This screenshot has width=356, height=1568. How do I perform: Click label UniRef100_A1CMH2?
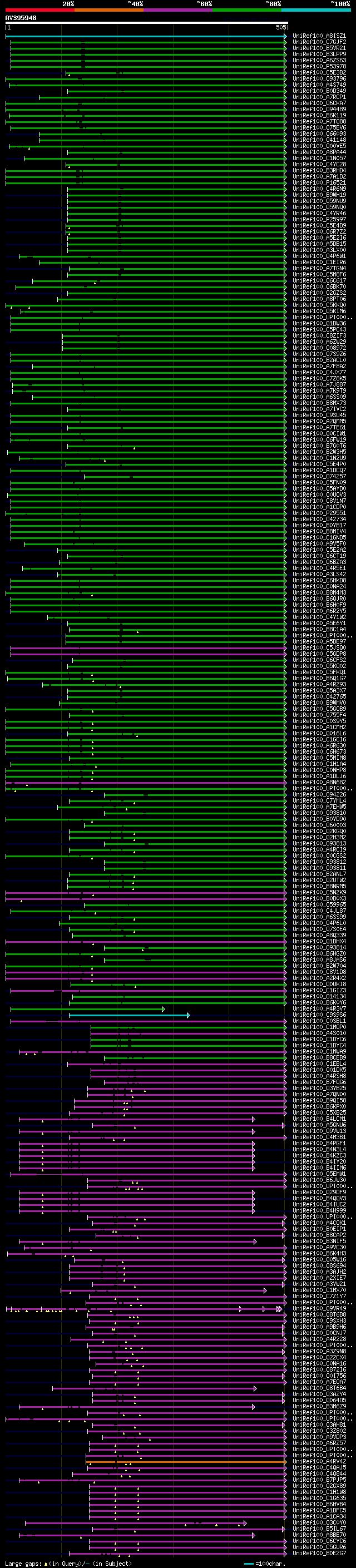[x=319, y=728]
